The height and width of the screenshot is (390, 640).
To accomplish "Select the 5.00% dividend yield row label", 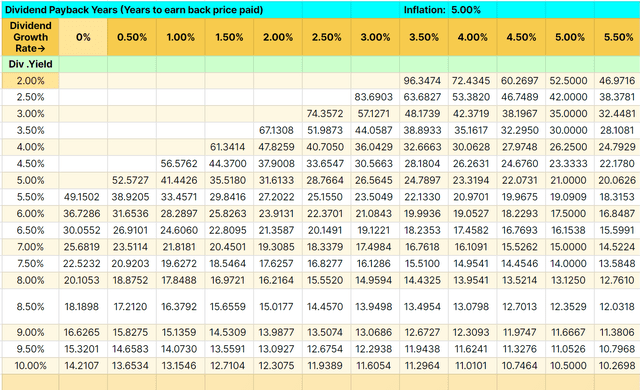I will 31,180.
